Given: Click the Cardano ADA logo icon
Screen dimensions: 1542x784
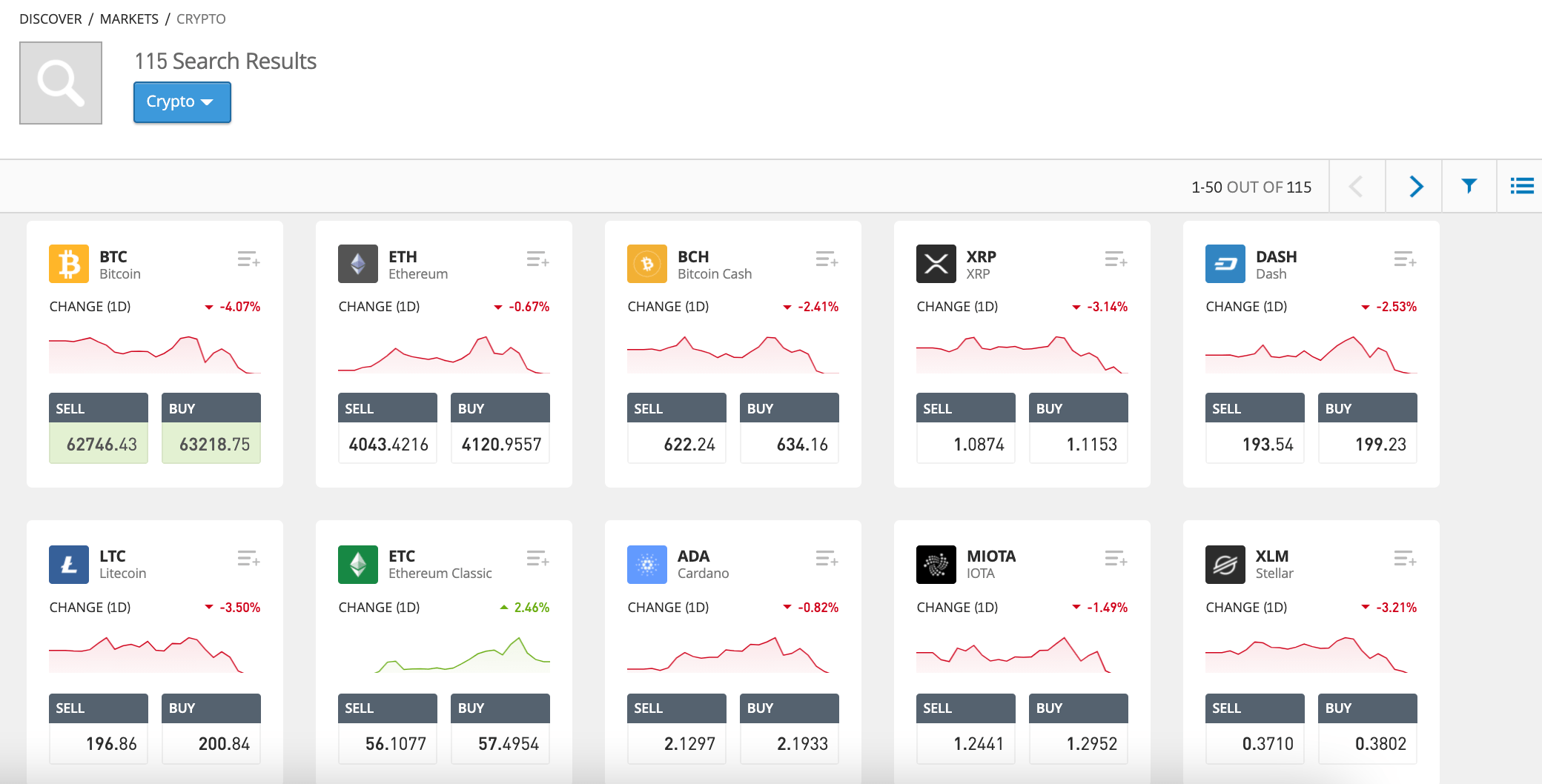Looking at the screenshot, I should [x=647, y=565].
